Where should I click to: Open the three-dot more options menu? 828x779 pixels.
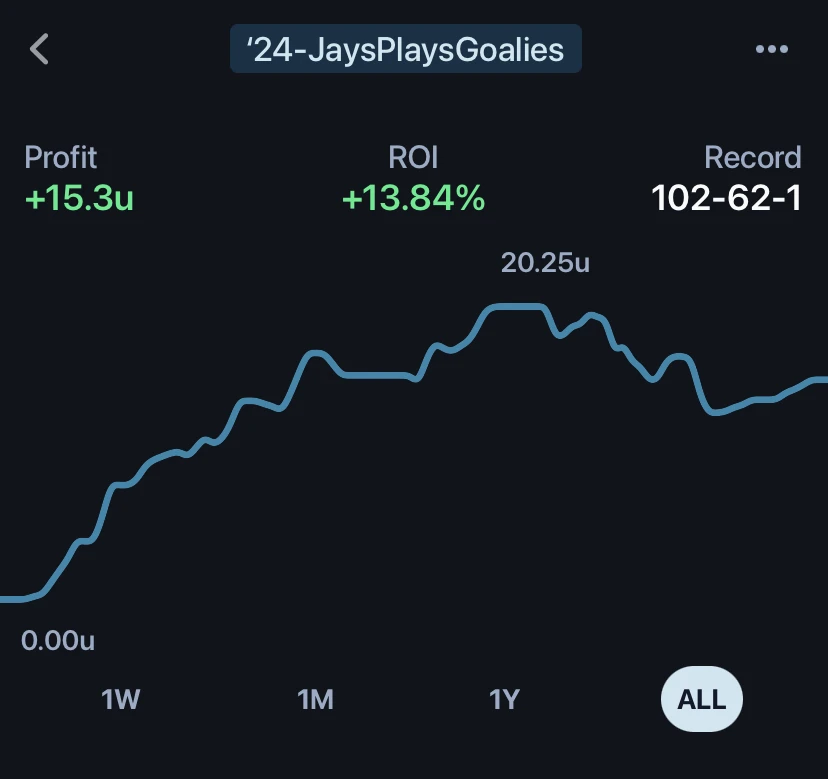pyautogui.click(x=771, y=49)
